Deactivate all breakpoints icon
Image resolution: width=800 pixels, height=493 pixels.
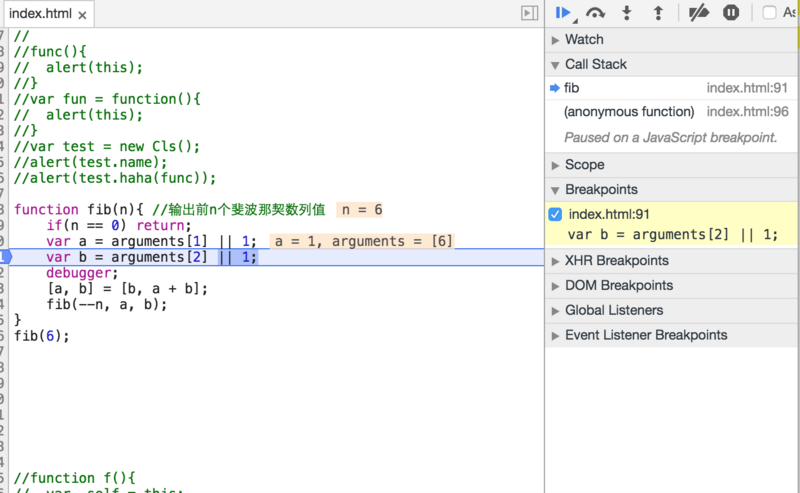[700, 13]
